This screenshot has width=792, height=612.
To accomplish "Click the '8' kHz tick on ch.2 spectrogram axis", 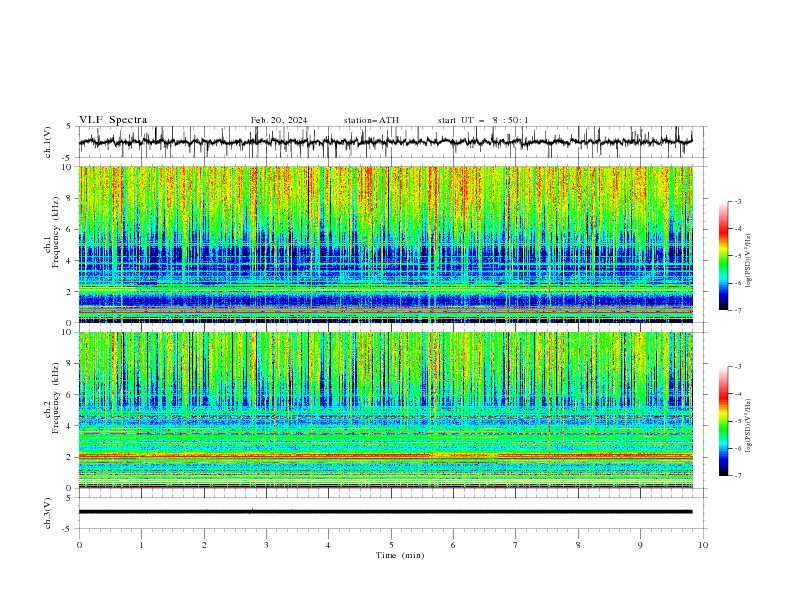I will (70, 364).
